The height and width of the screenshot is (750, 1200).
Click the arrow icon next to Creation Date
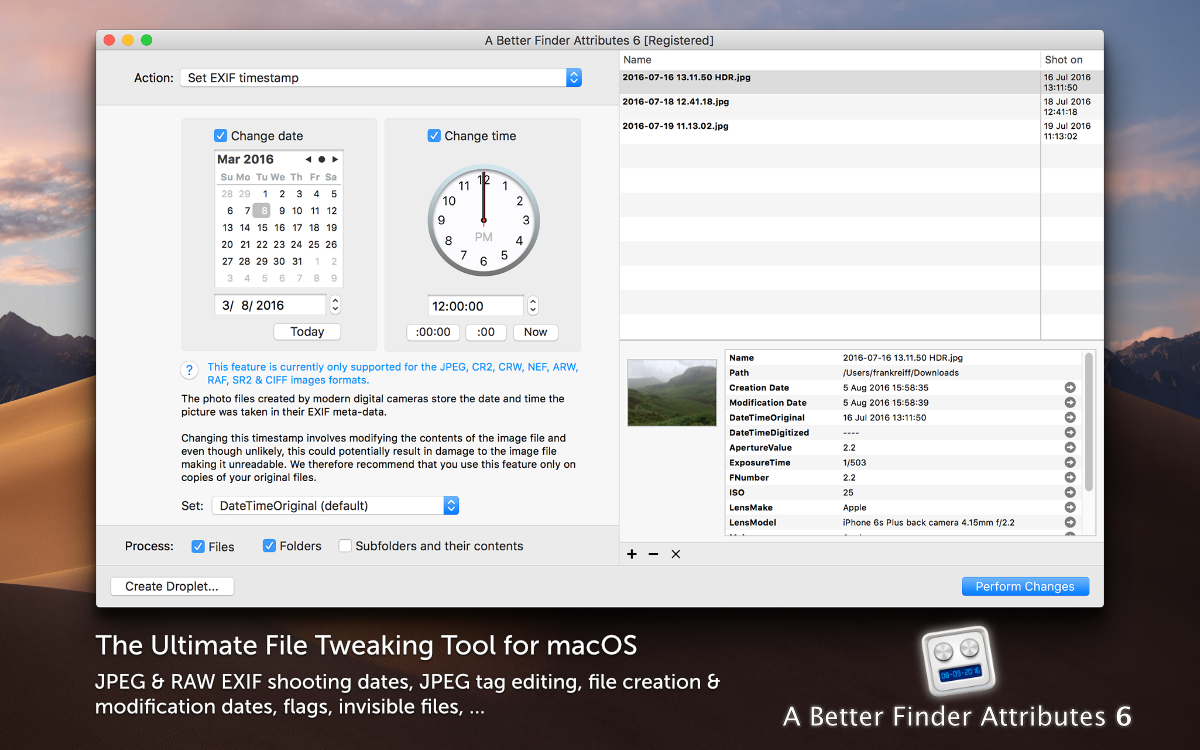[x=1070, y=387]
